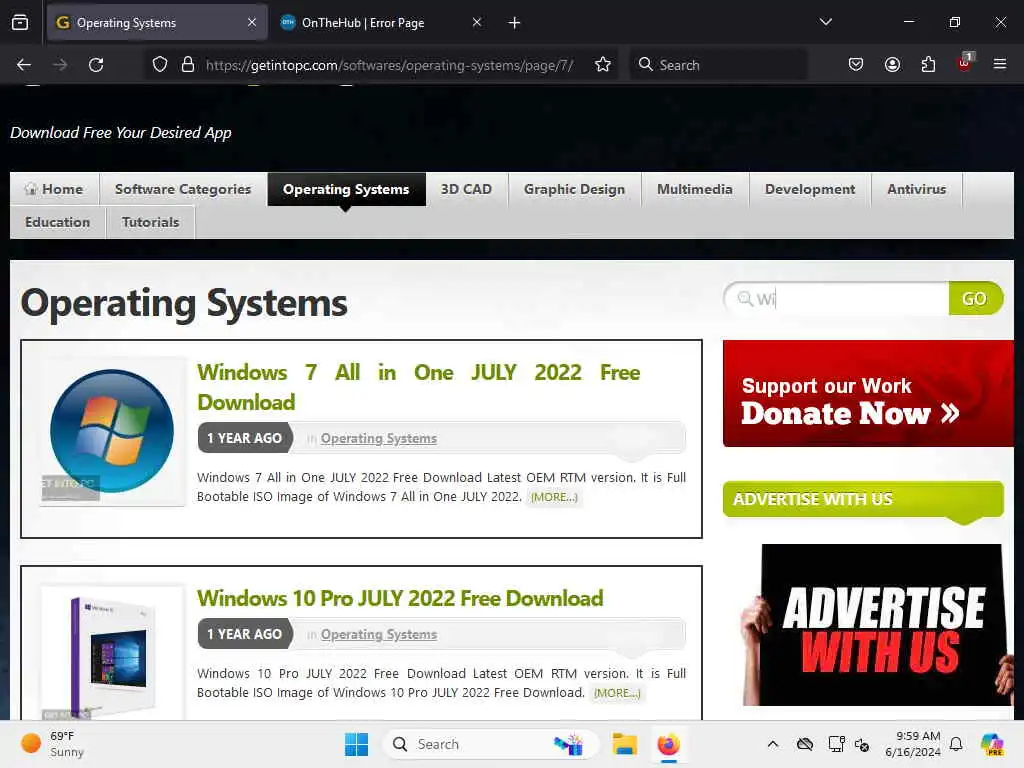The height and width of the screenshot is (768, 1024).
Task: Click Operating Systems link under Windows 7 post
Action: point(379,438)
